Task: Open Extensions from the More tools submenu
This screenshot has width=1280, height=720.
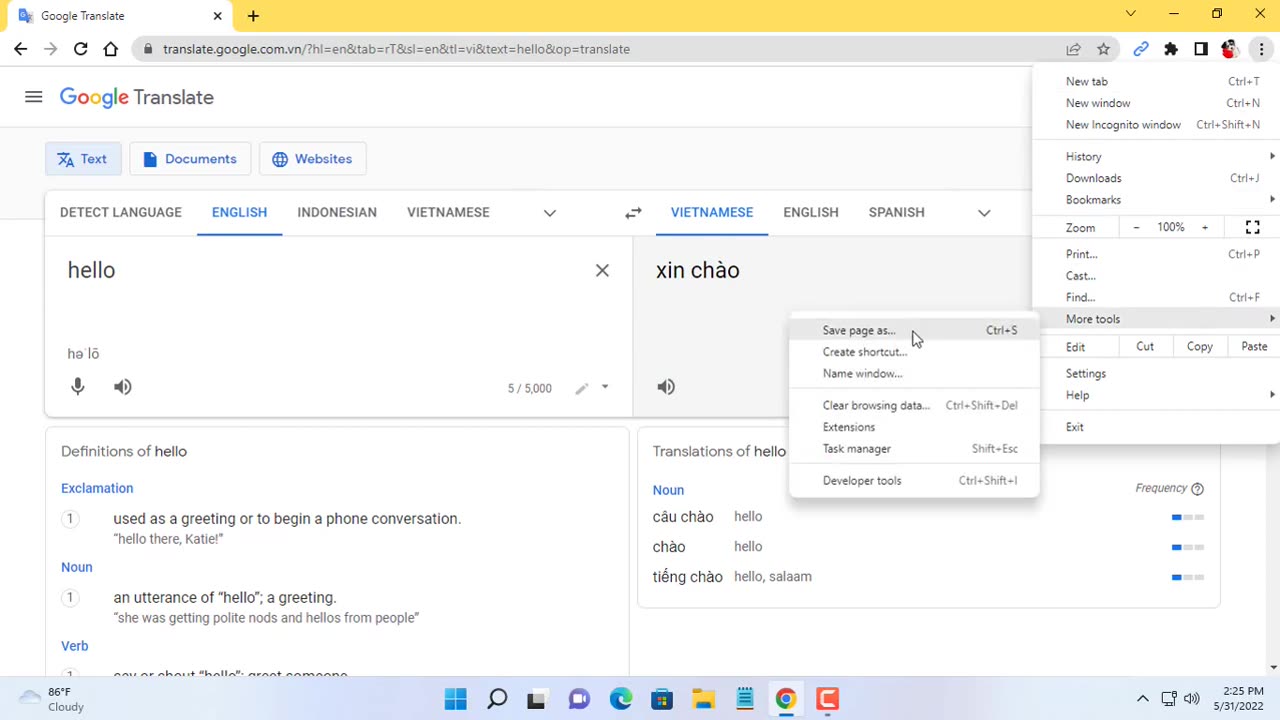Action: click(x=914, y=428)
